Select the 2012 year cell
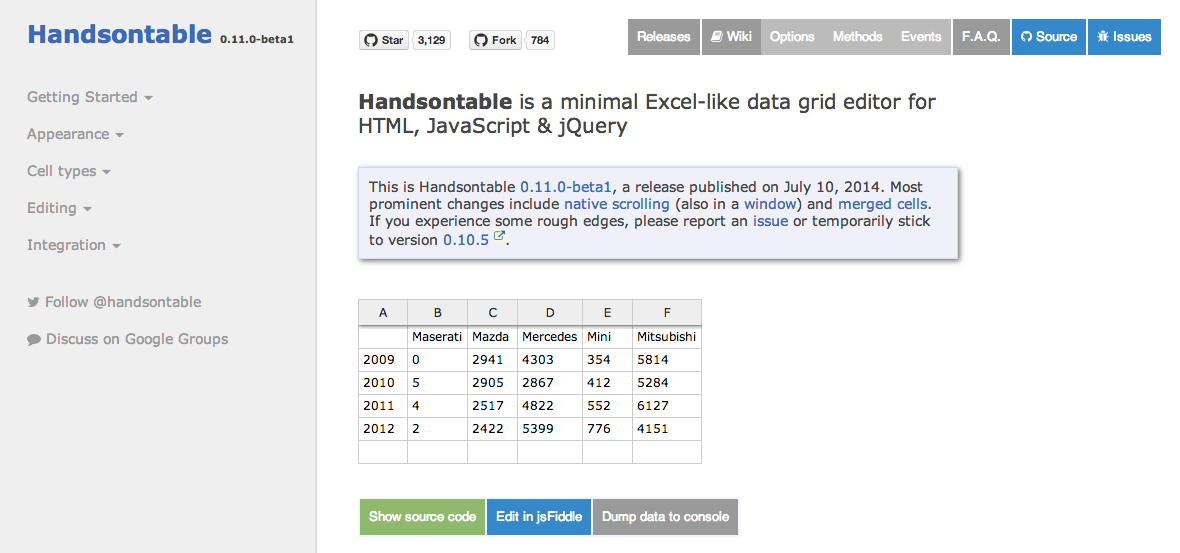The image size is (1180, 553). click(383, 429)
